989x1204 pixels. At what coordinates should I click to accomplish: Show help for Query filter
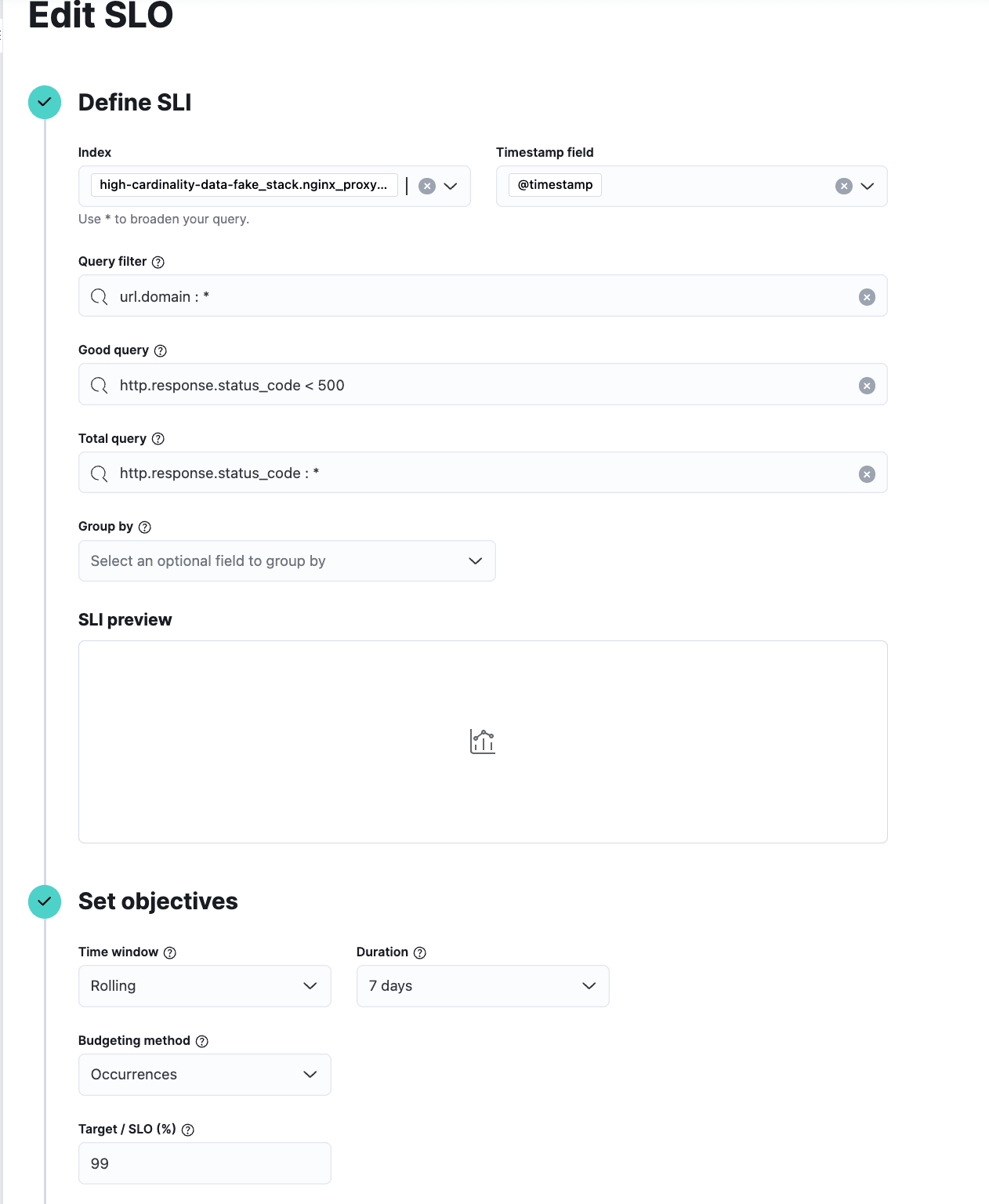158,262
